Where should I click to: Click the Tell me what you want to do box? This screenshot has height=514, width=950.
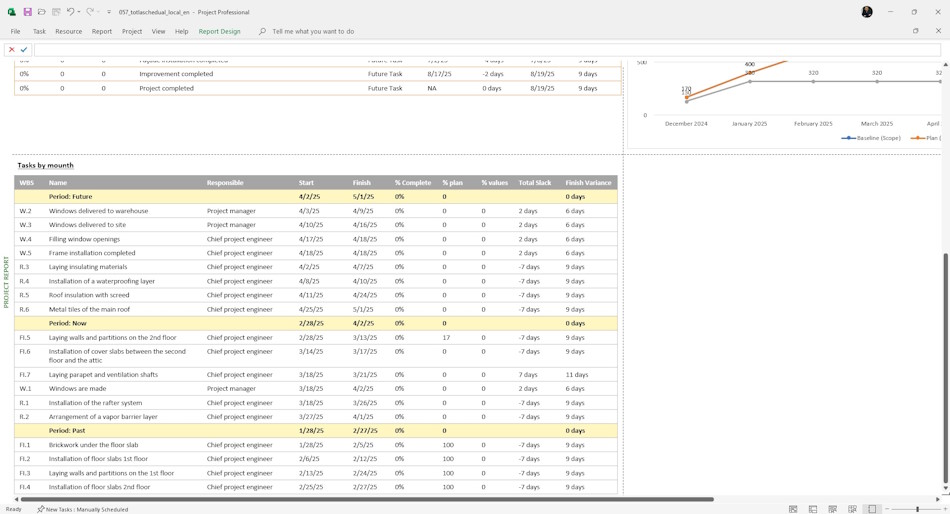point(313,31)
